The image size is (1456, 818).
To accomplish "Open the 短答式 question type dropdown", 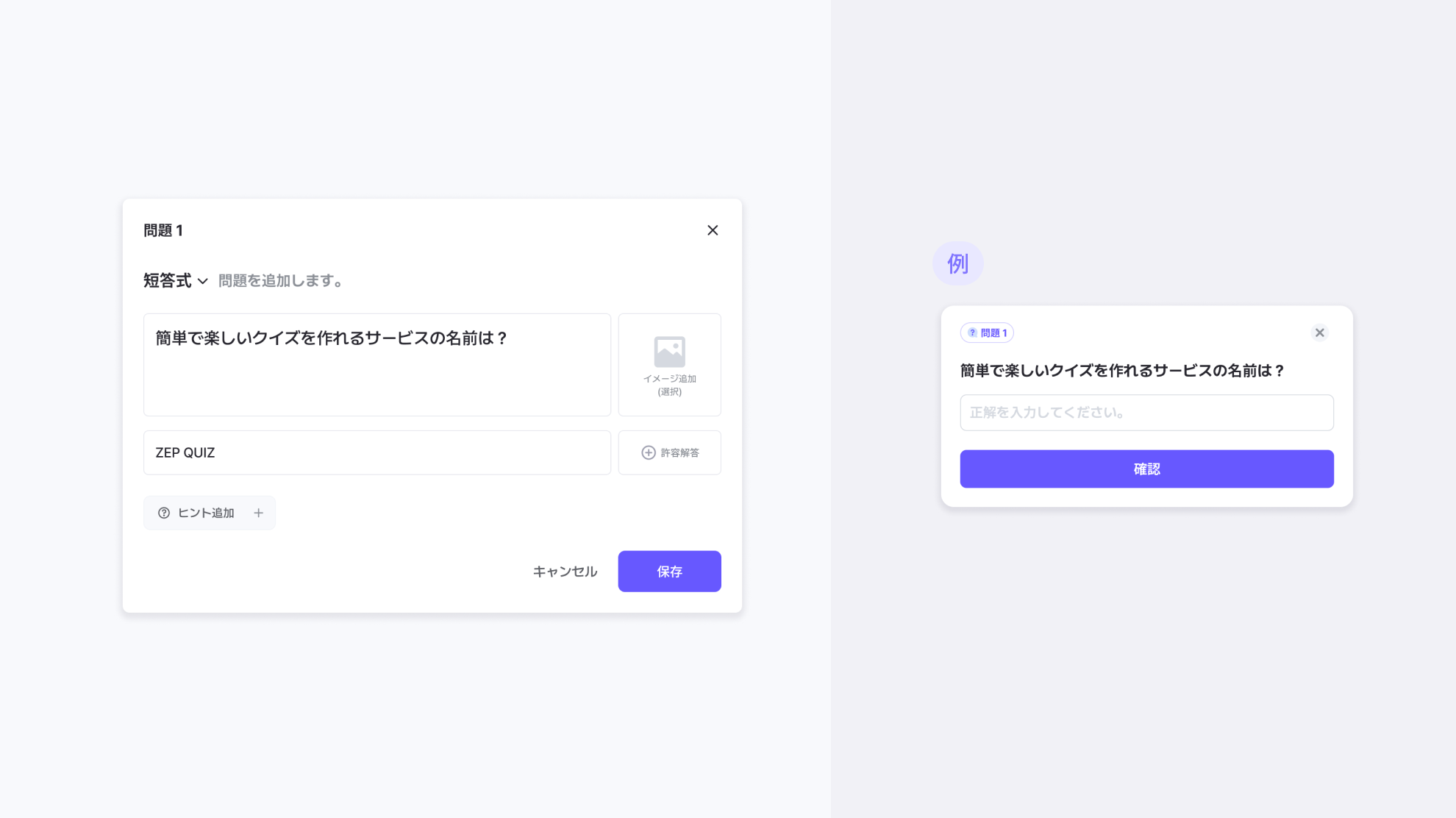I will (168, 281).
